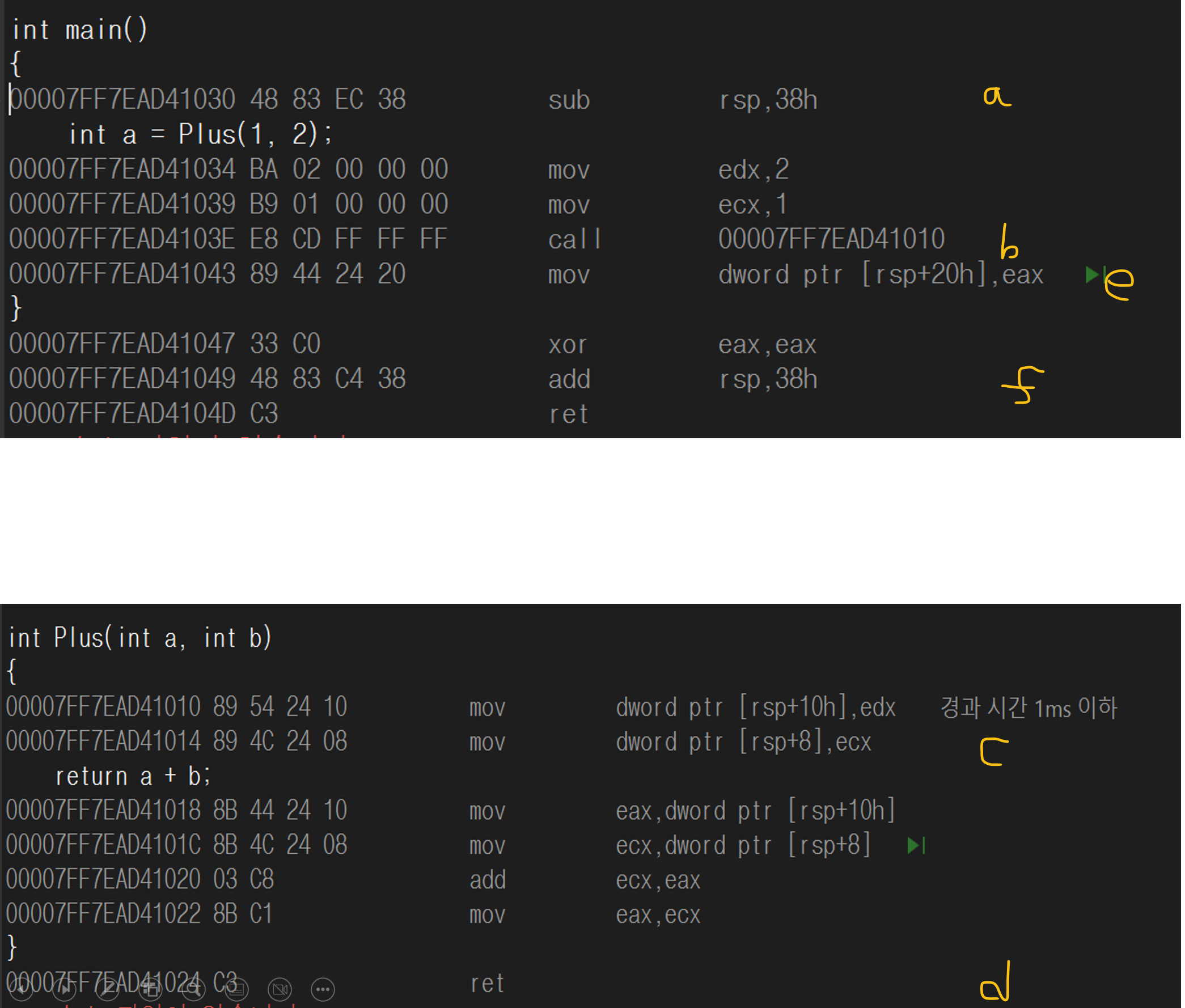
Task: Click the 'int Plus(int a, int b)' header
Action: (x=140, y=638)
